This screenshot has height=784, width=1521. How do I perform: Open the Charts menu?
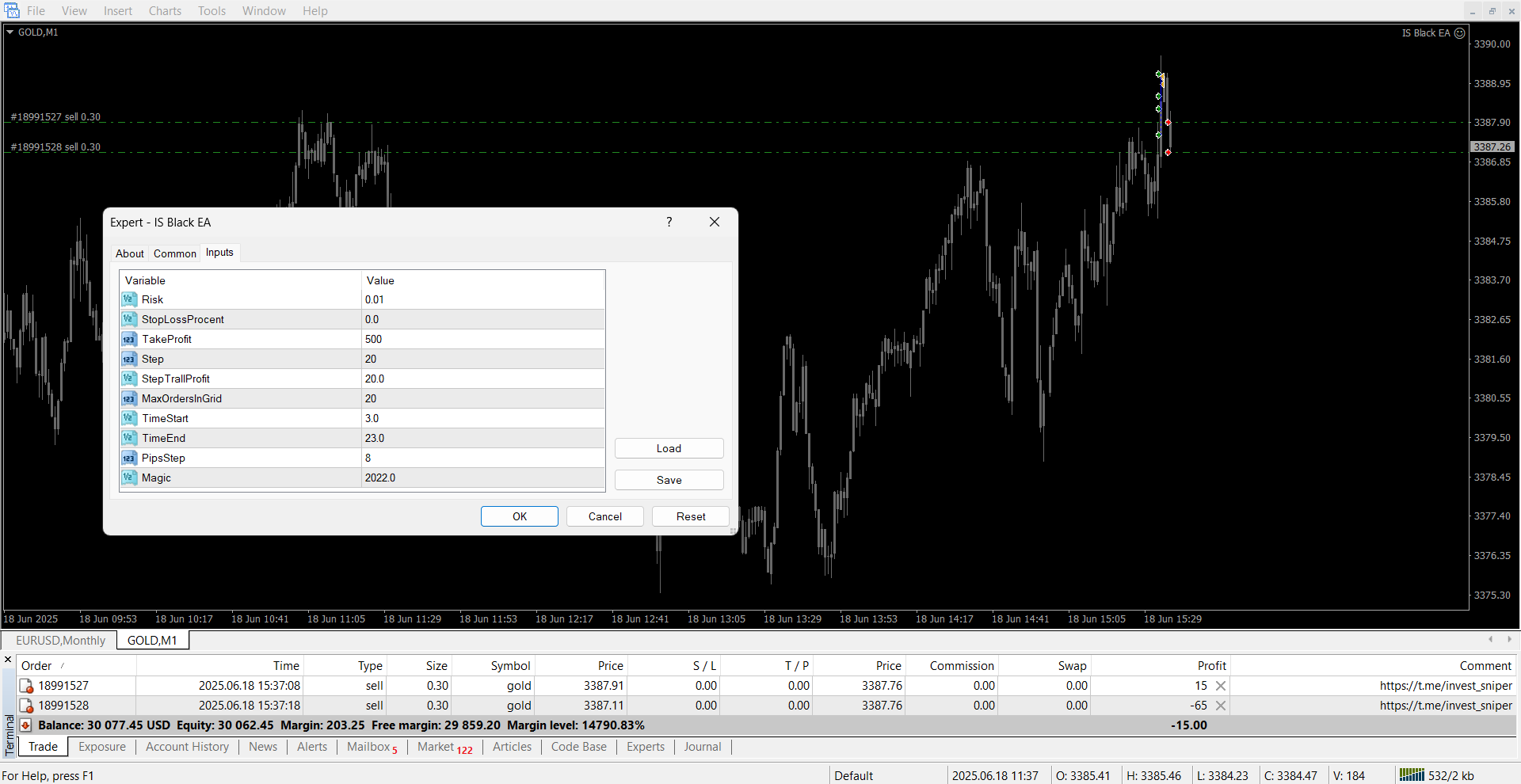click(x=165, y=11)
